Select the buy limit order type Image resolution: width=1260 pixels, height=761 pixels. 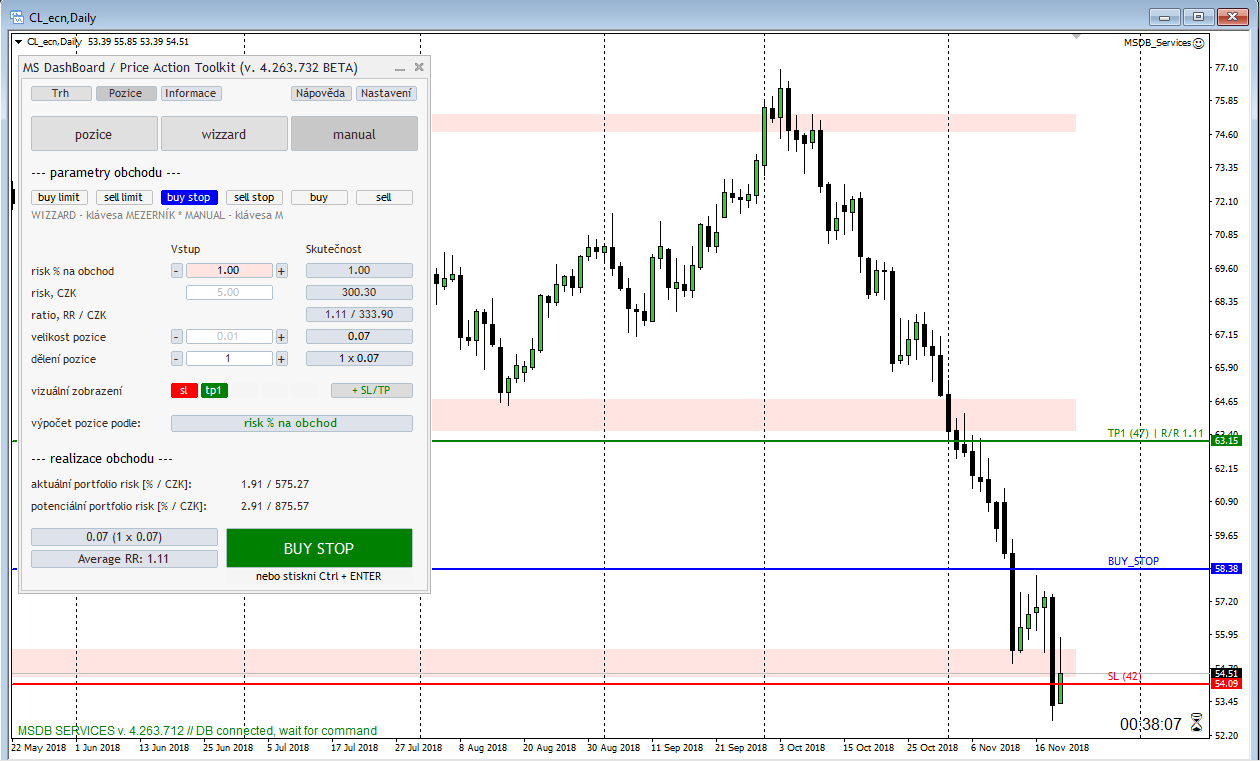(x=60, y=198)
